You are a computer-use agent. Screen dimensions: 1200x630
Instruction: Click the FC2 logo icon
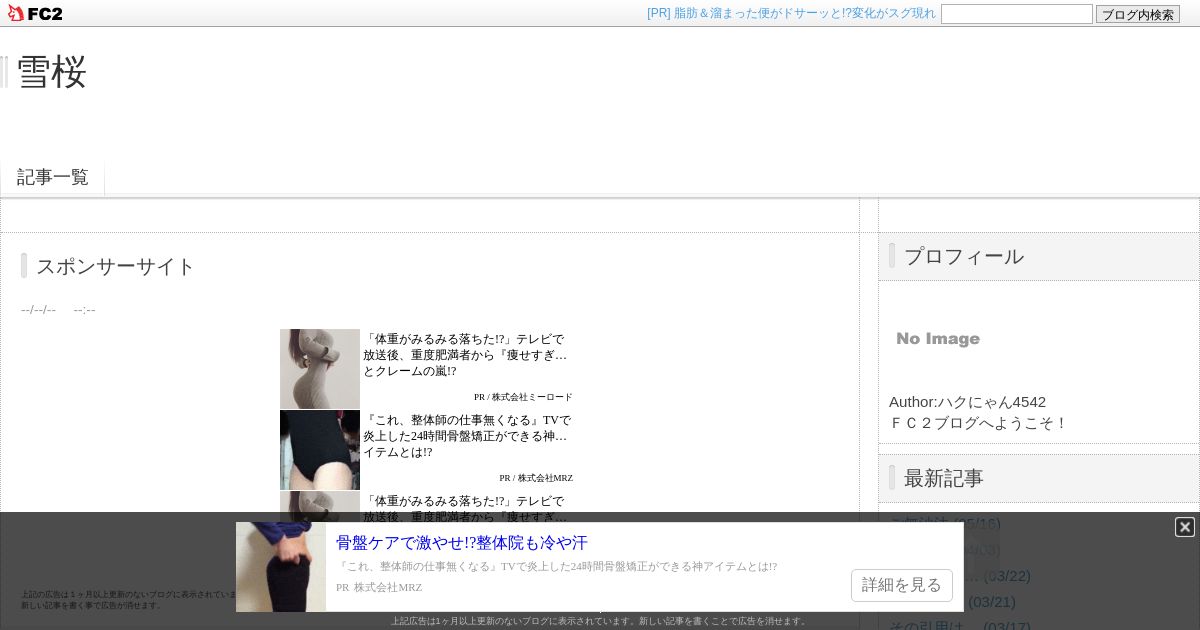click(x=35, y=13)
